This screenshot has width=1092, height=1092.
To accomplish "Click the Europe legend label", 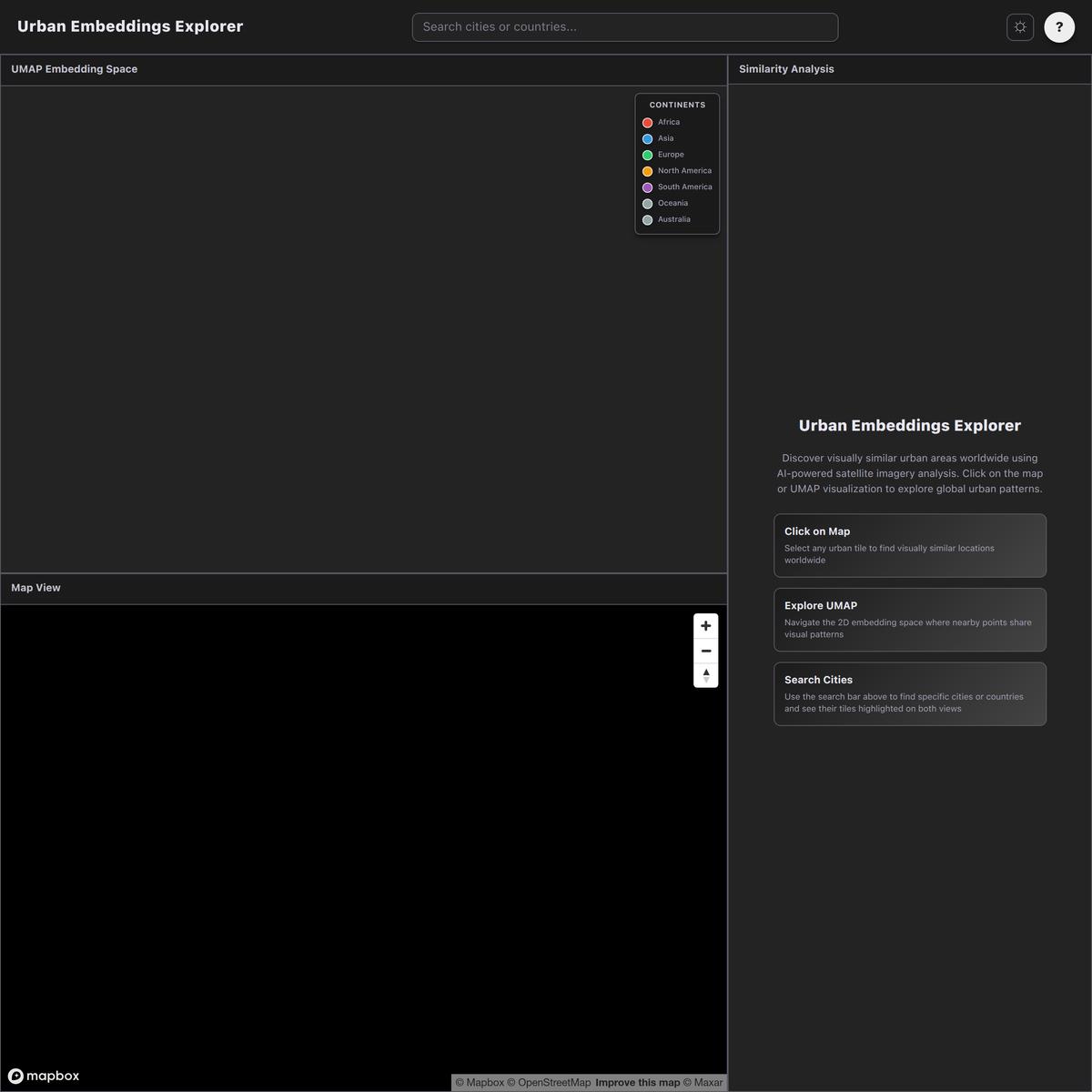I will click(x=671, y=155).
